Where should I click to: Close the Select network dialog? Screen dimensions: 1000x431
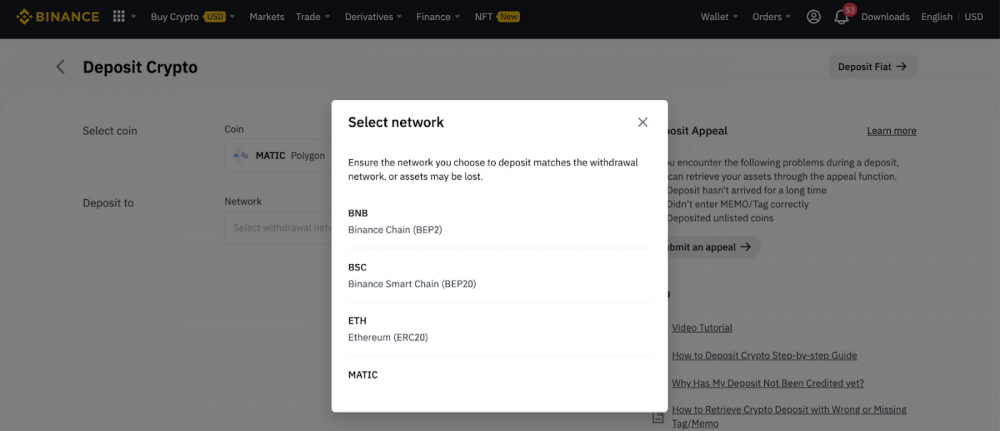642,122
